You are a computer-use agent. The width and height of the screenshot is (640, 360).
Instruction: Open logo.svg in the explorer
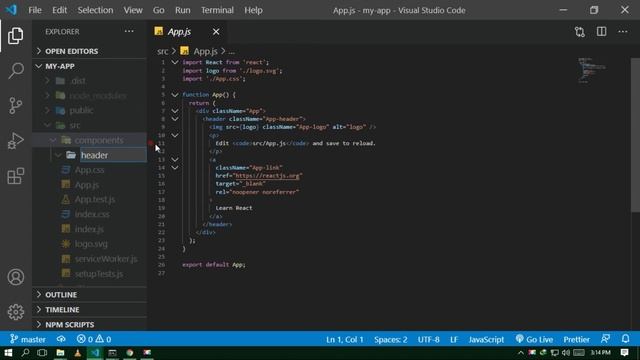(x=90, y=244)
